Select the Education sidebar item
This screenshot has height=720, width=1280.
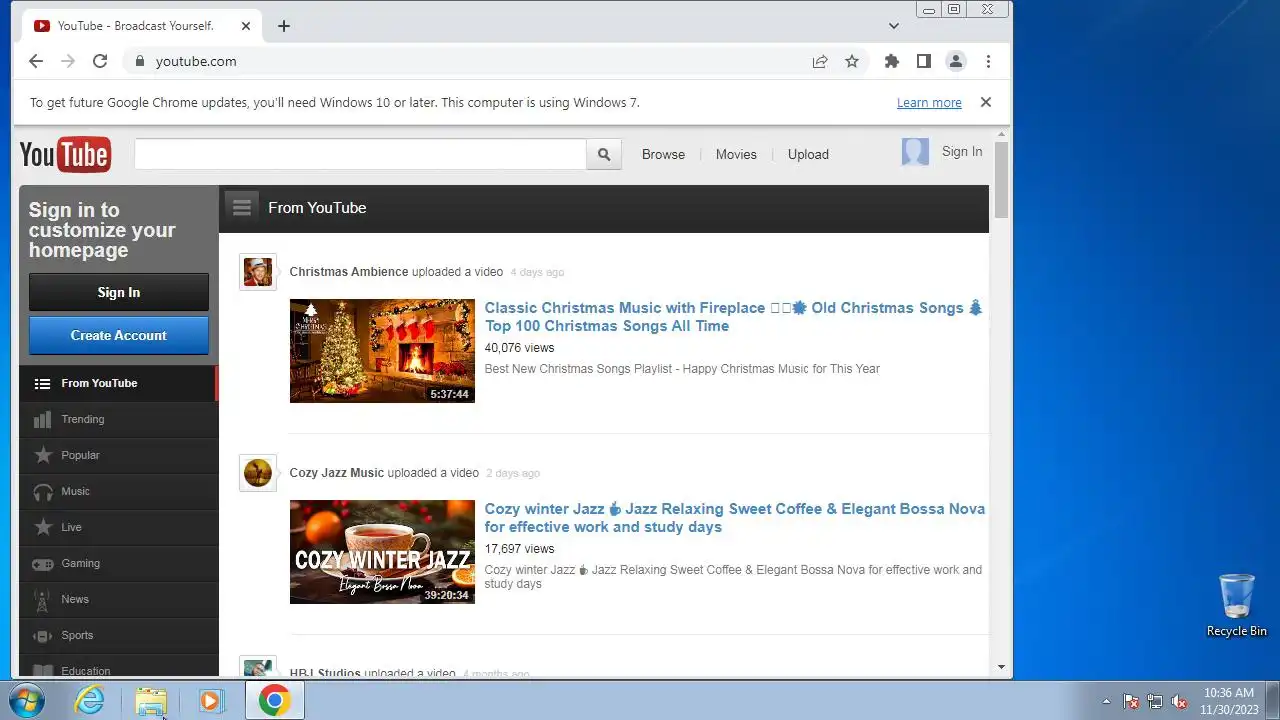pyautogui.click(x=118, y=669)
